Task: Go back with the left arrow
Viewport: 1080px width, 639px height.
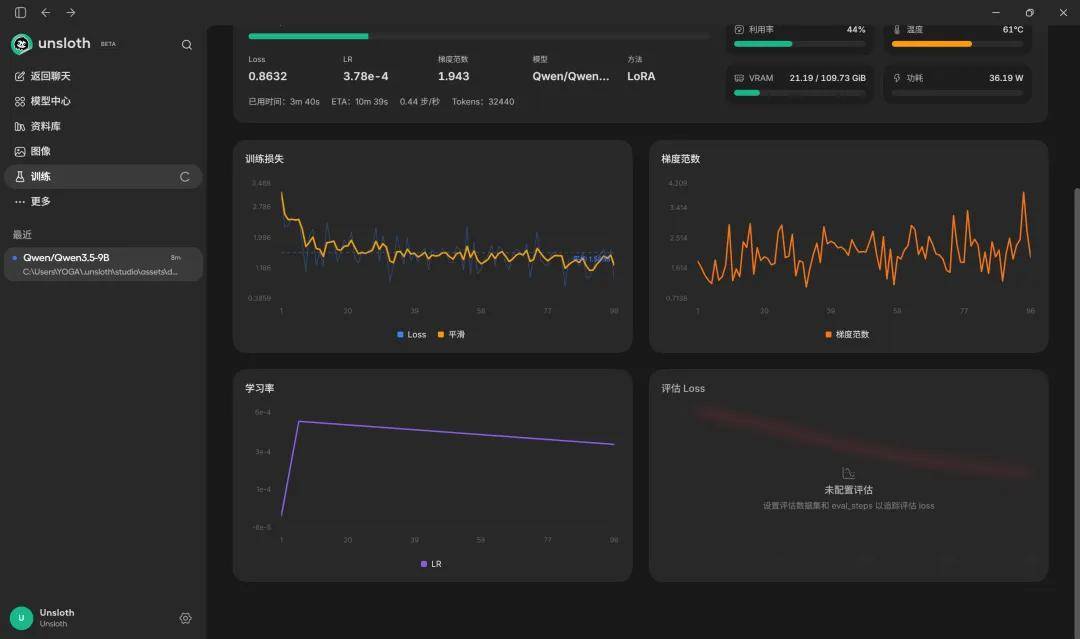Action: [x=45, y=12]
